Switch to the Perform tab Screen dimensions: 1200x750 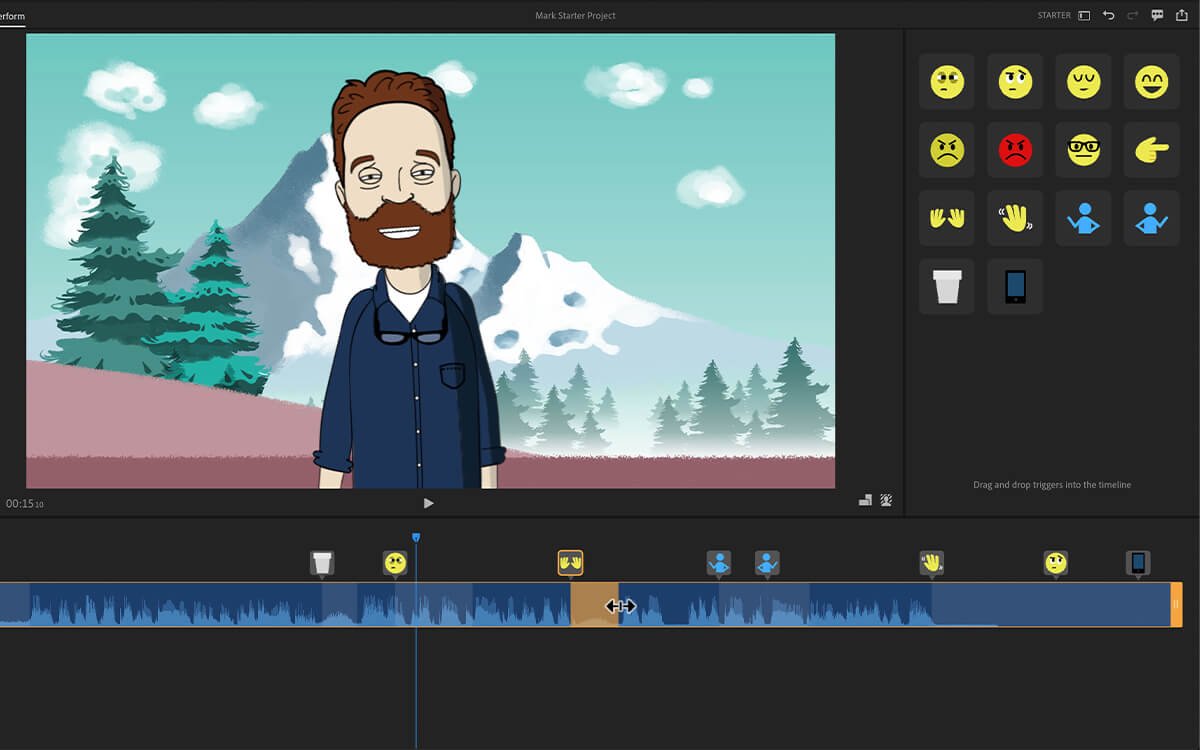(x=12, y=15)
